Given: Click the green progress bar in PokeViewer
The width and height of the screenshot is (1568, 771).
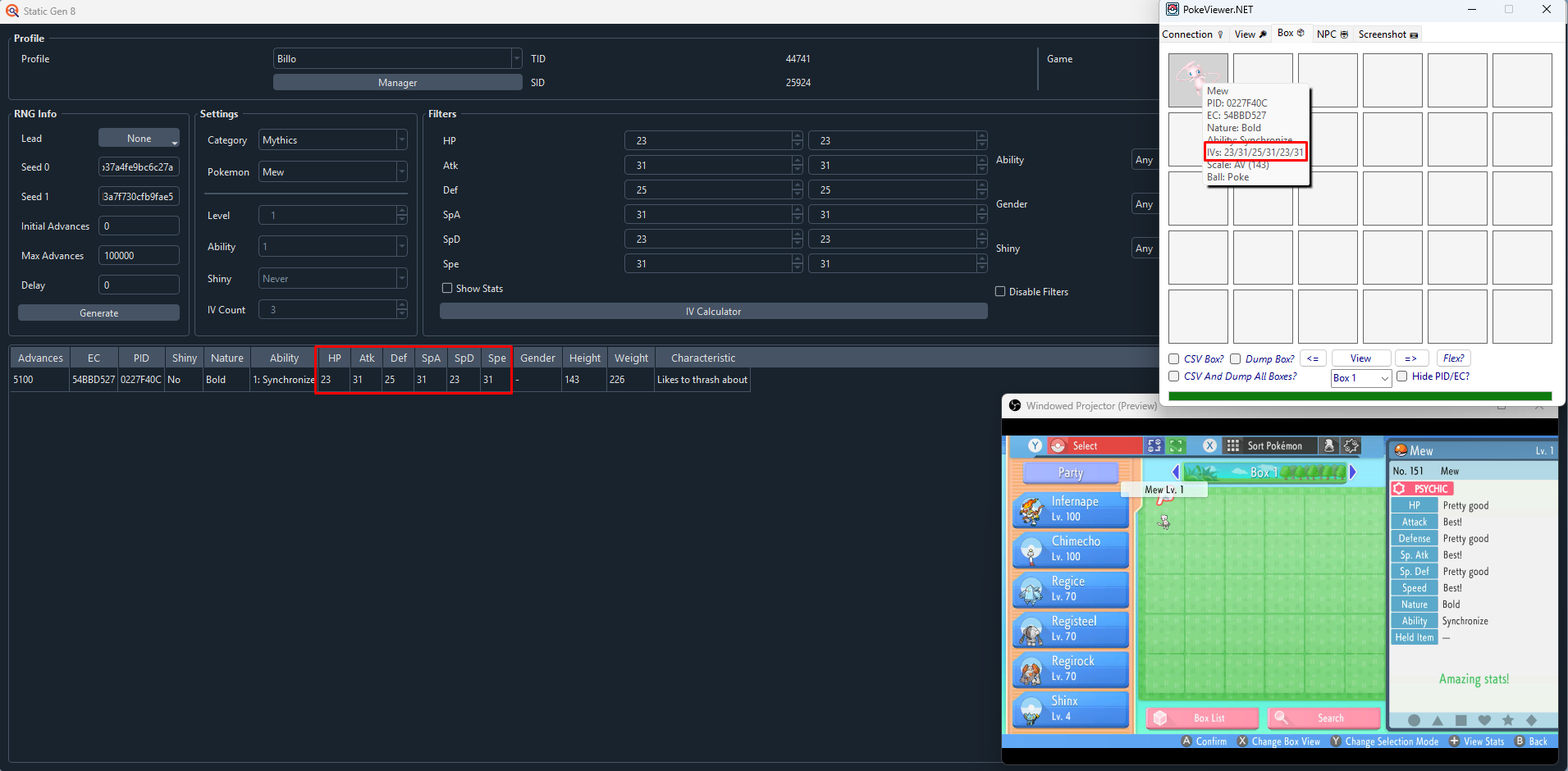Looking at the screenshot, I should click(1360, 396).
